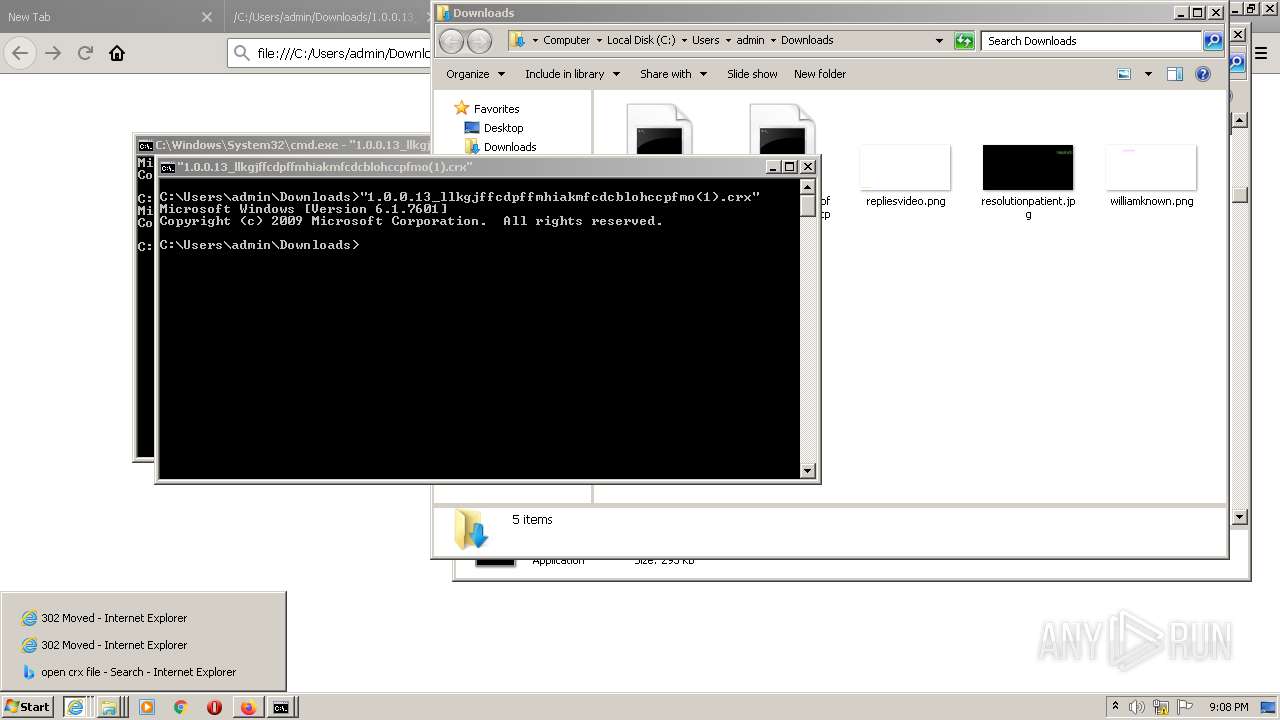The height and width of the screenshot is (720, 1280).
Task: Open the Windows Explorer taskbar icon
Action: point(108,707)
